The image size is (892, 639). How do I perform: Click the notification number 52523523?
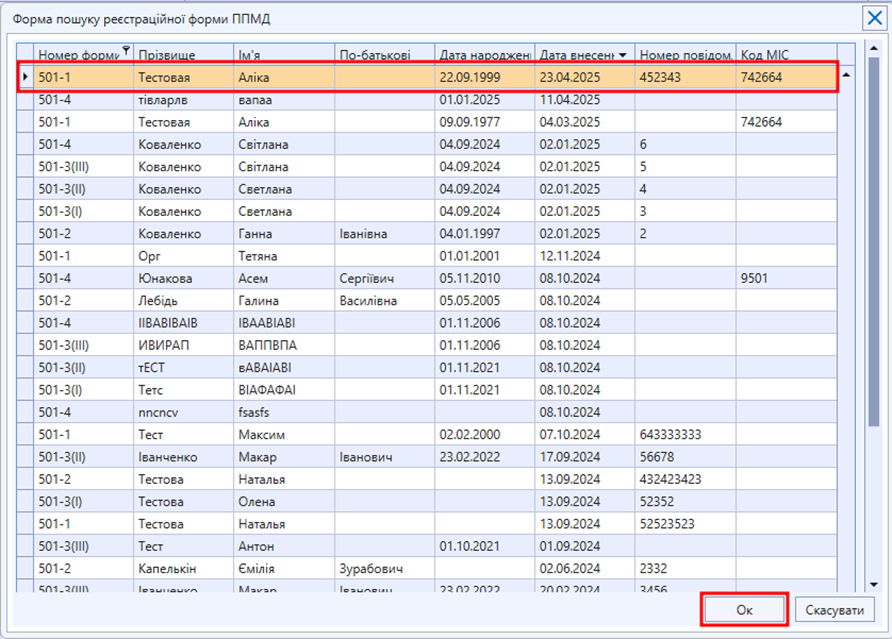point(685,523)
